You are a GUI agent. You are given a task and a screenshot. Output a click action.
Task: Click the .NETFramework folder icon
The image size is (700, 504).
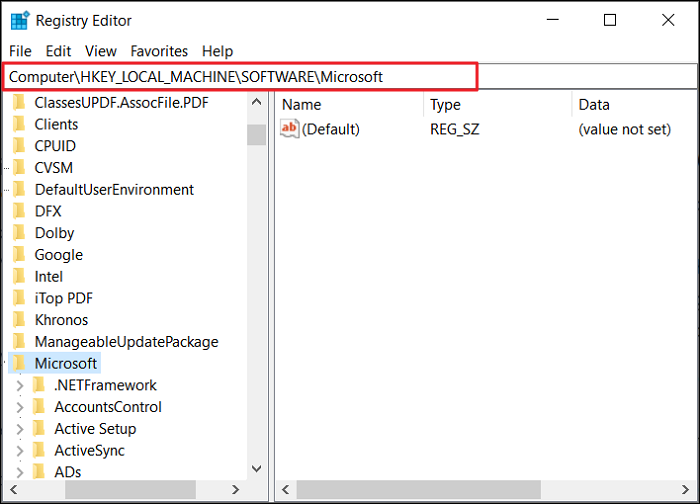(39, 385)
